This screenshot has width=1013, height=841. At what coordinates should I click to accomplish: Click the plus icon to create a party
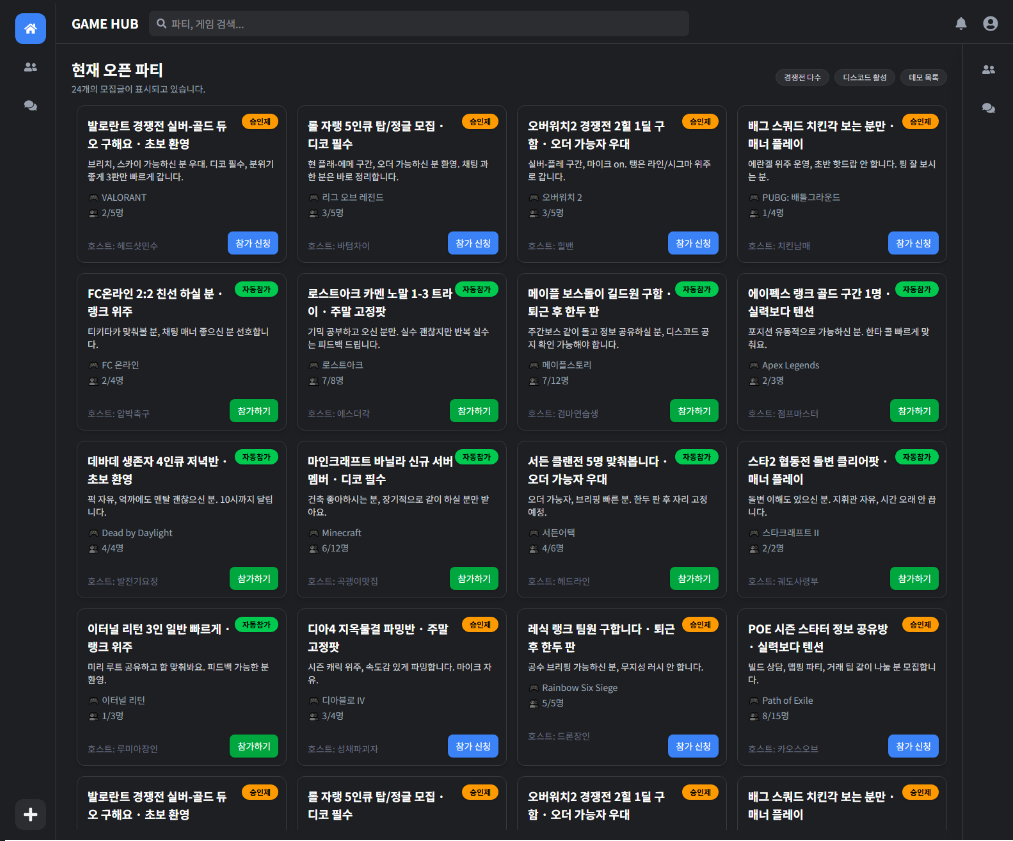point(30,815)
